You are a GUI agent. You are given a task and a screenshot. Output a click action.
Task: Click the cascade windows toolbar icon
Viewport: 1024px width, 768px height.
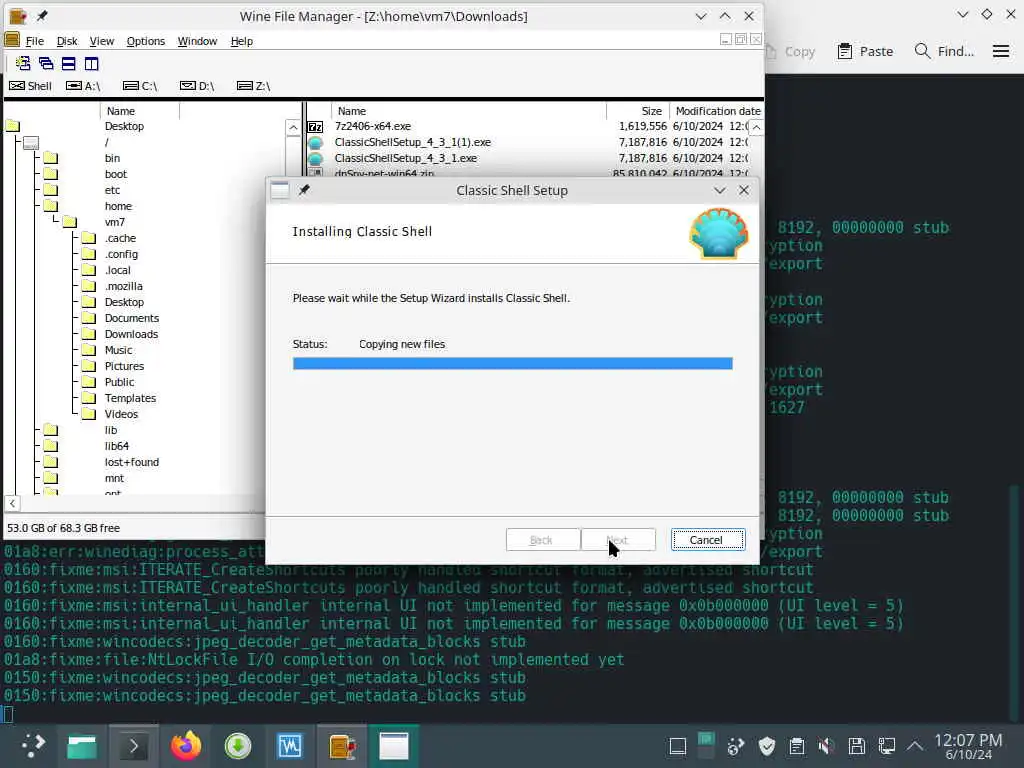[46, 63]
